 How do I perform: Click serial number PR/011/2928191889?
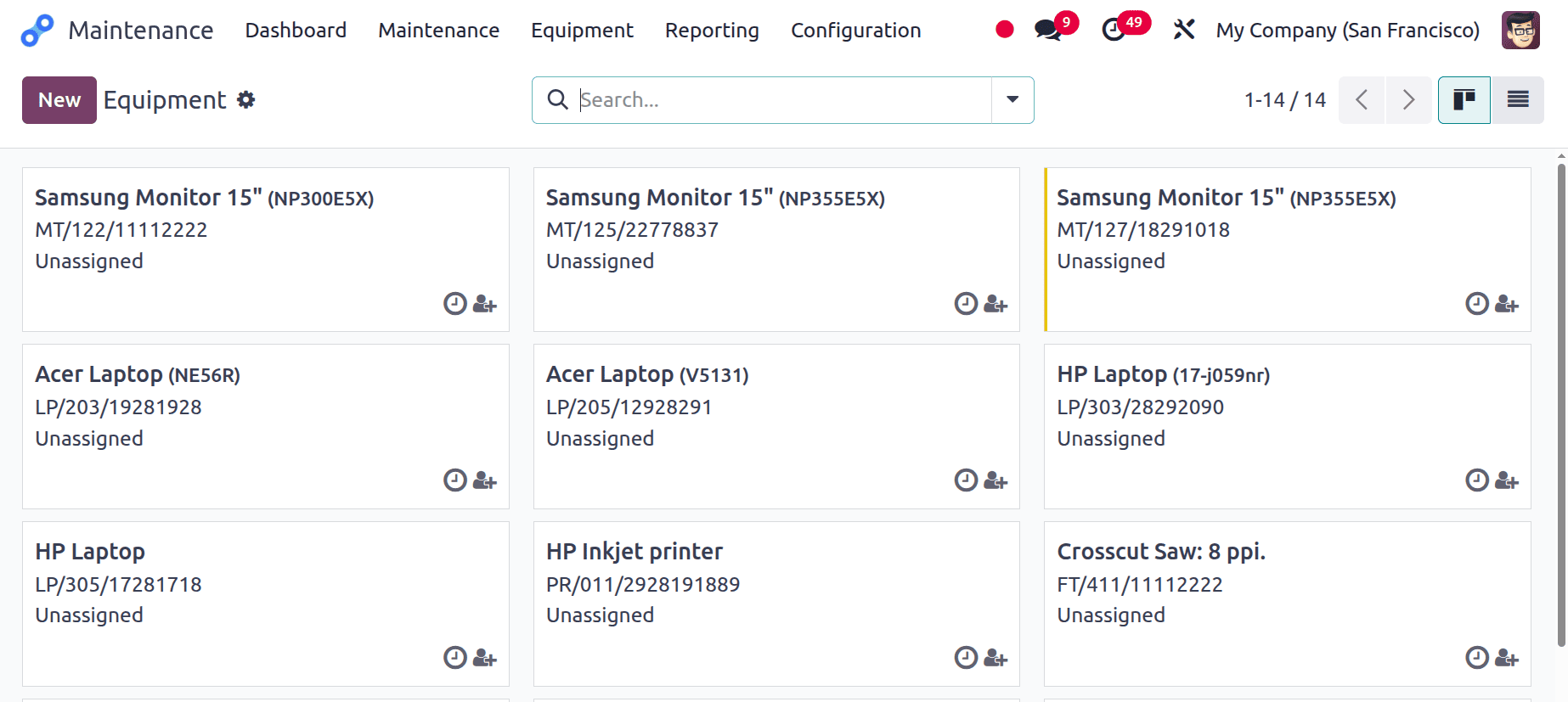tap(643, 585)
